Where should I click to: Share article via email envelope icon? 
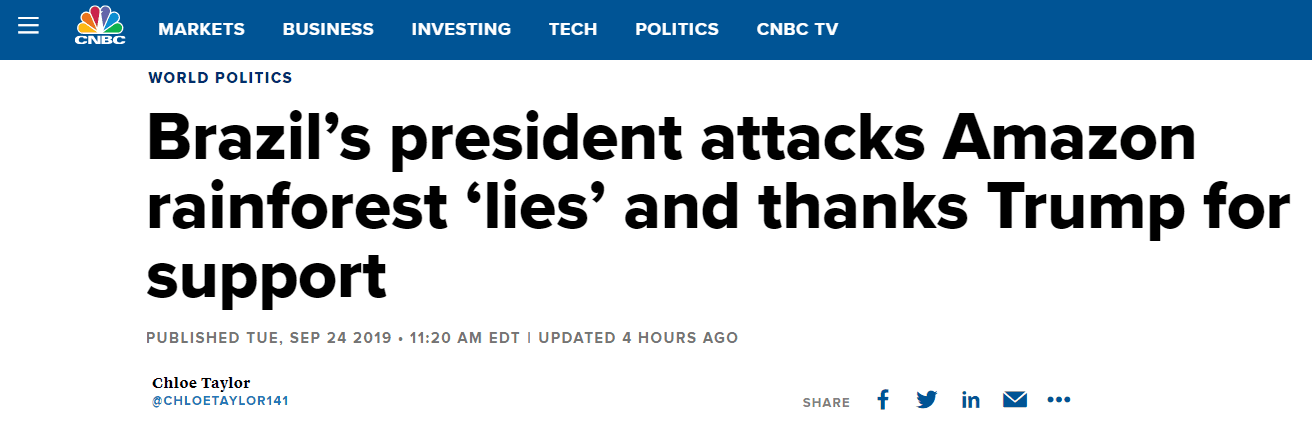point(1015,400)
